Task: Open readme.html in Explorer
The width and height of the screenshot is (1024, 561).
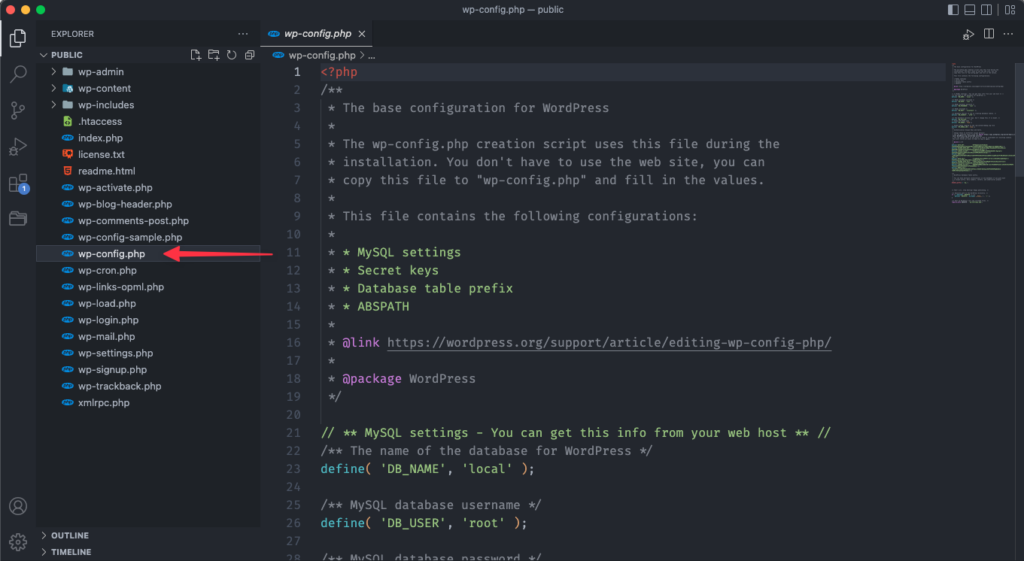Action: pyautogui.click(x=148, y=171)
